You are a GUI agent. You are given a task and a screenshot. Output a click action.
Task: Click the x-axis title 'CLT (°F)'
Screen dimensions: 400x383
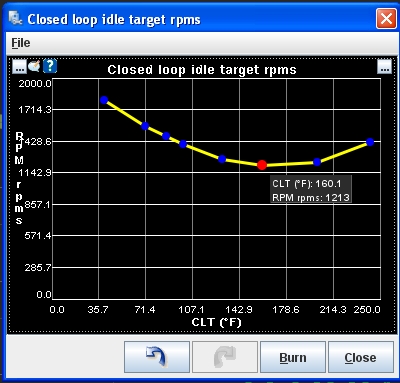216,322
